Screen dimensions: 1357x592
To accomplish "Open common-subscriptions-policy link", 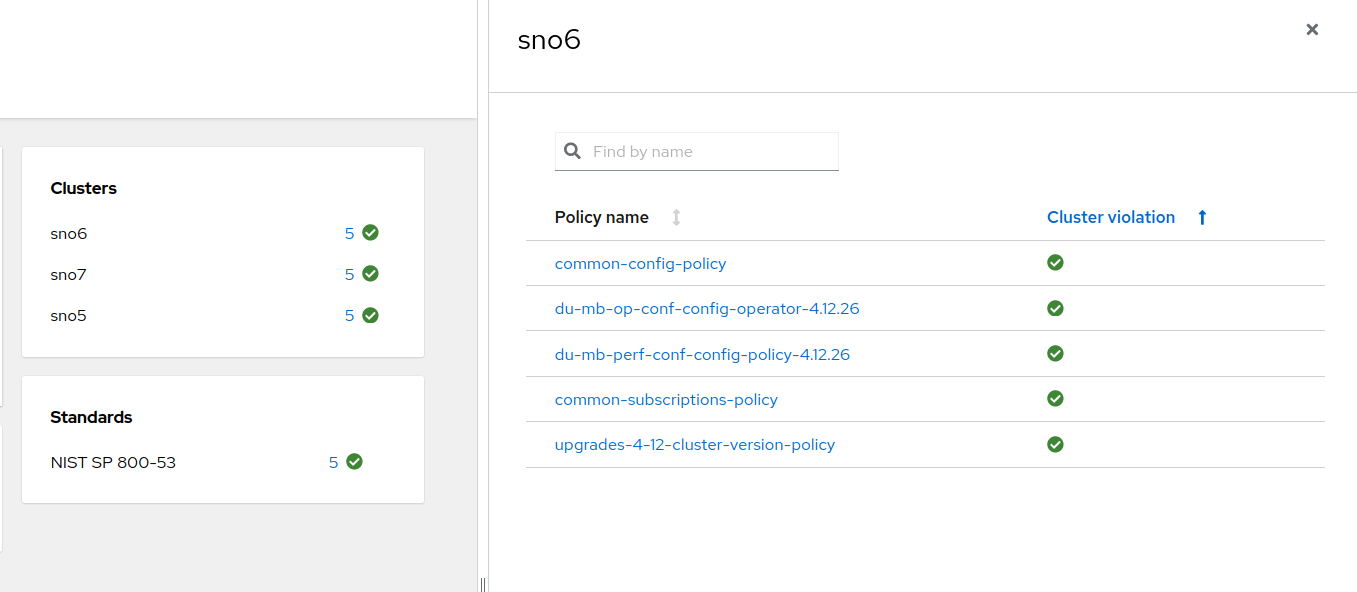I will (666, 400).
